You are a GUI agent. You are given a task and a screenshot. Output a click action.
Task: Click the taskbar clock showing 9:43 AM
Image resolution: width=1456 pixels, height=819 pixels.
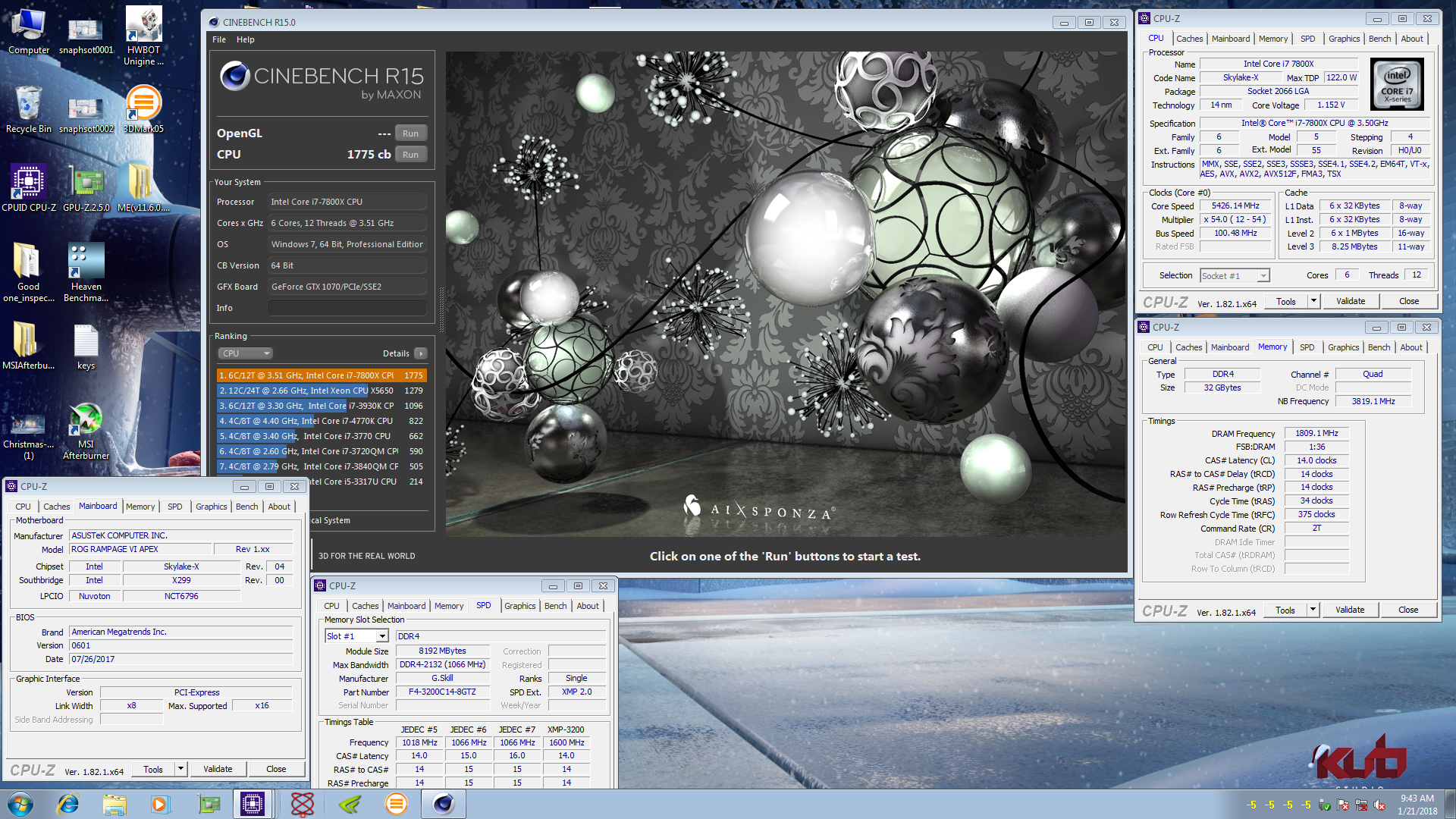point(1417,805)
